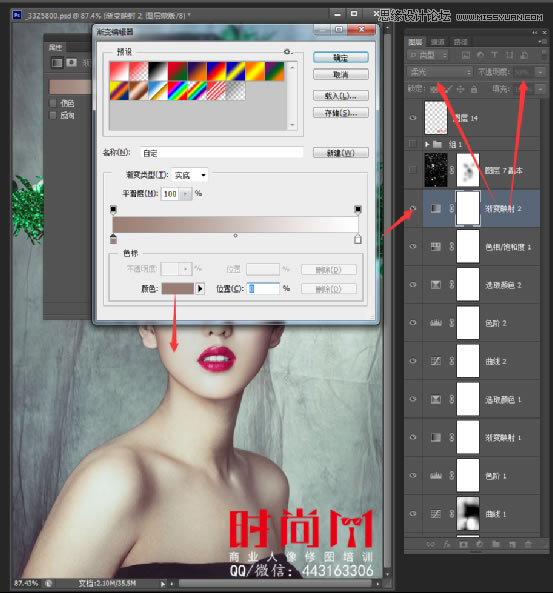
Task: Switch to 通道 Channels tab
Action: click(x=438, y=42)
